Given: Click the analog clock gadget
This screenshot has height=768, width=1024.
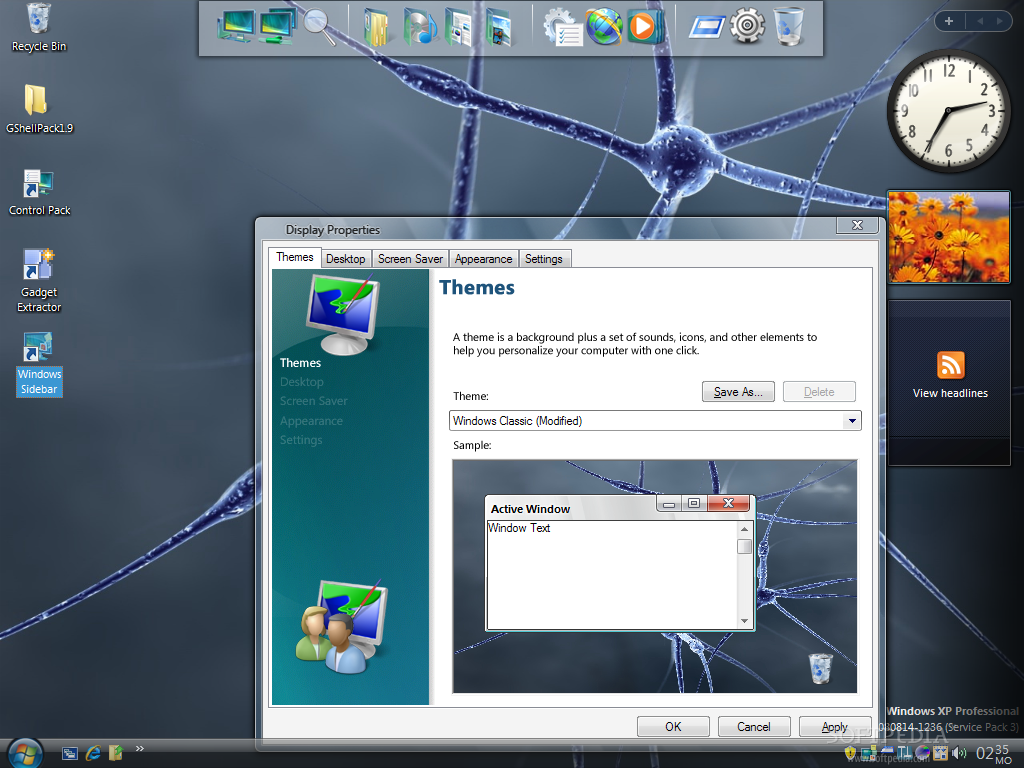Looking at the screenshot, I should click(948, 111).
